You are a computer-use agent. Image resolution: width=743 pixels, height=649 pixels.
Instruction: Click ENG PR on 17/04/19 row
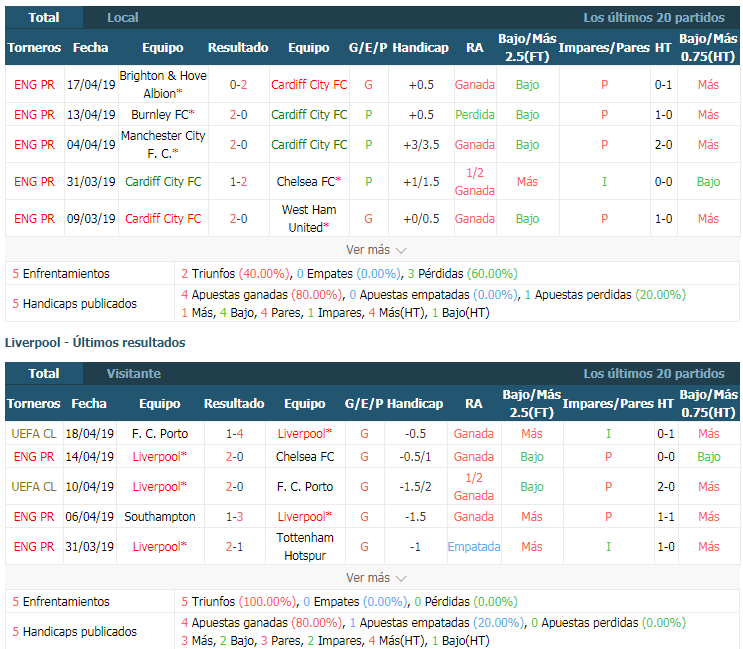(x=35, y=84)
